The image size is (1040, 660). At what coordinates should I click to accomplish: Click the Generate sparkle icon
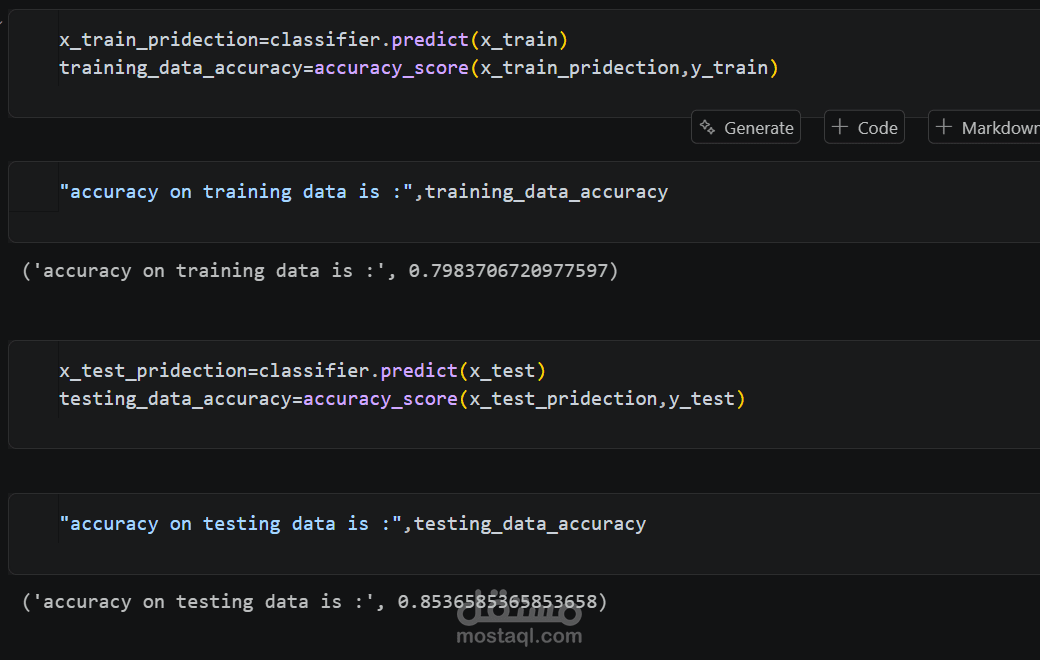(708, 127)
